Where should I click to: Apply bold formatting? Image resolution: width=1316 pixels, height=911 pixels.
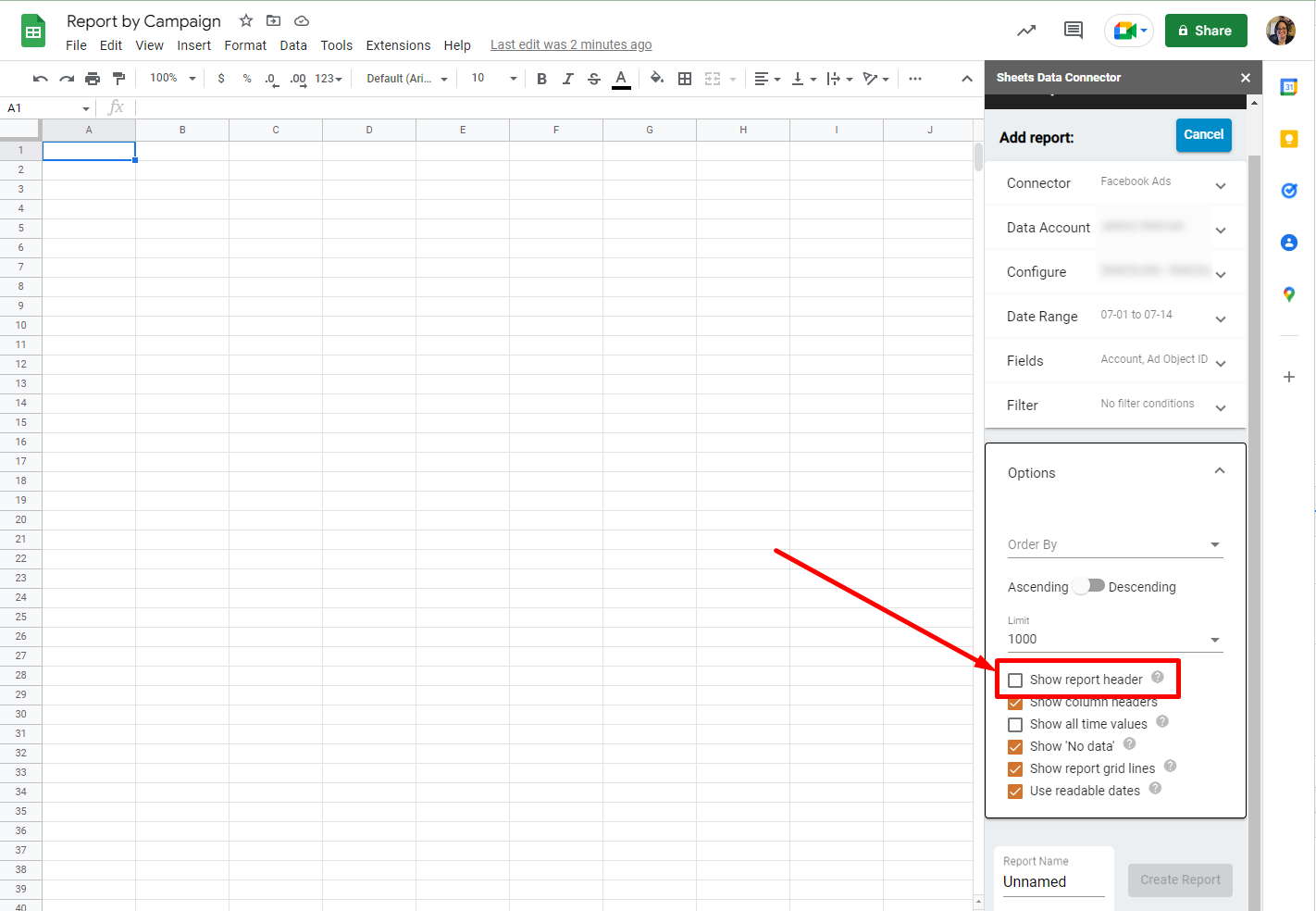click(541, 79)
